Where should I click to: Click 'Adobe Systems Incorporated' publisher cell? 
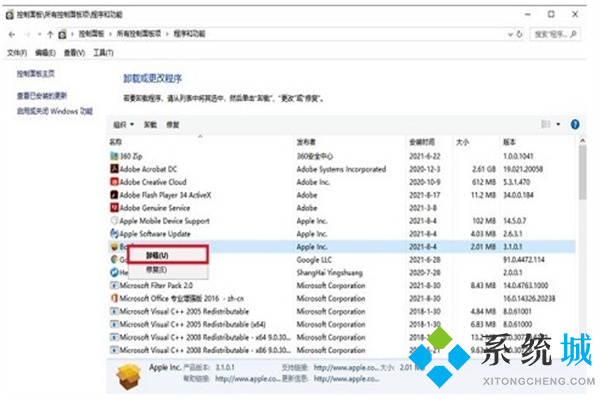click(341, 169)
